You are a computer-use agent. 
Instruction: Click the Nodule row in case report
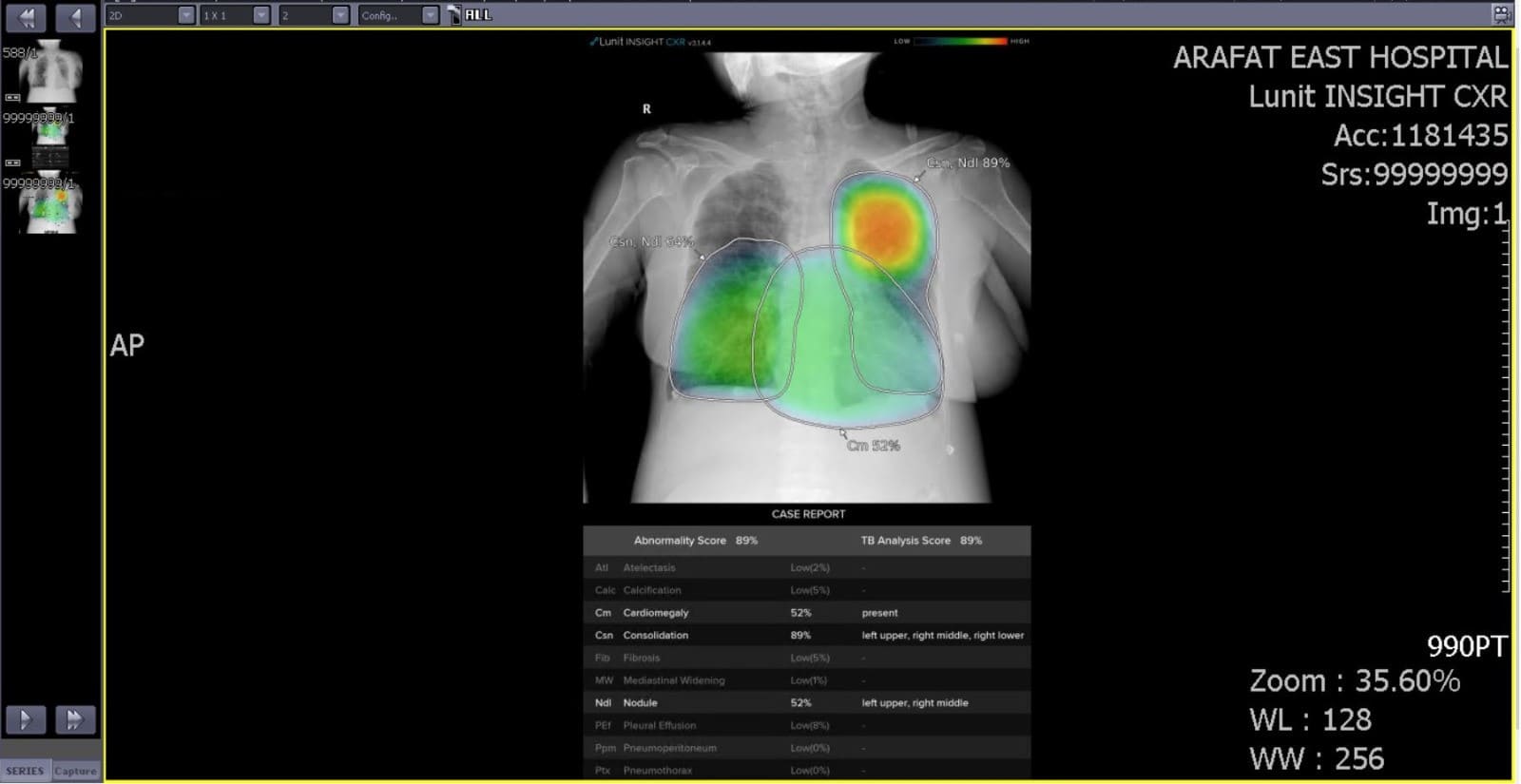(x=807, y=703)
